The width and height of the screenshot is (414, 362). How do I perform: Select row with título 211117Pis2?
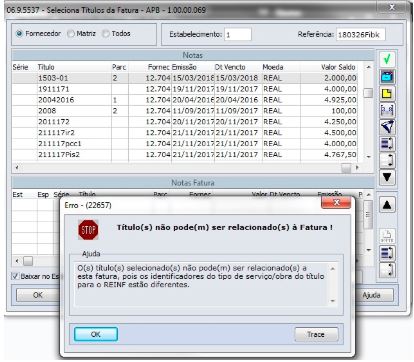[x=185, y=155]
